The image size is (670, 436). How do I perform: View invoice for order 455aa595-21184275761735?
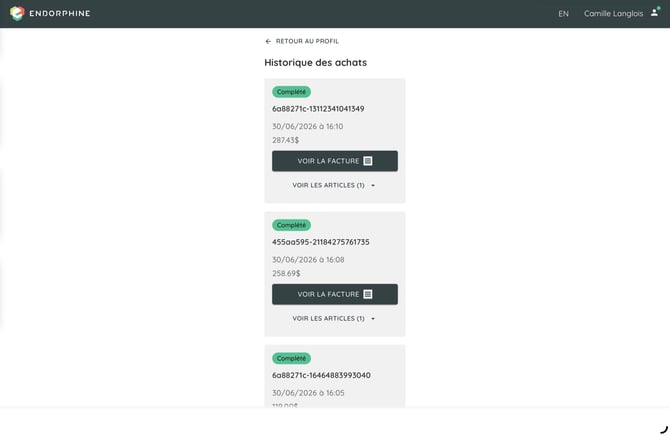[335, 294]
